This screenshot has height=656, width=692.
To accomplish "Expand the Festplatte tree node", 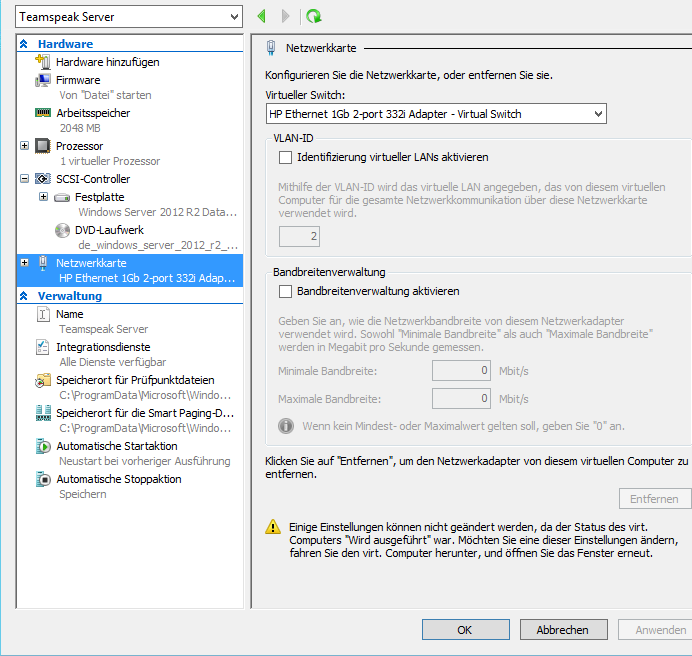I will 43,196.
